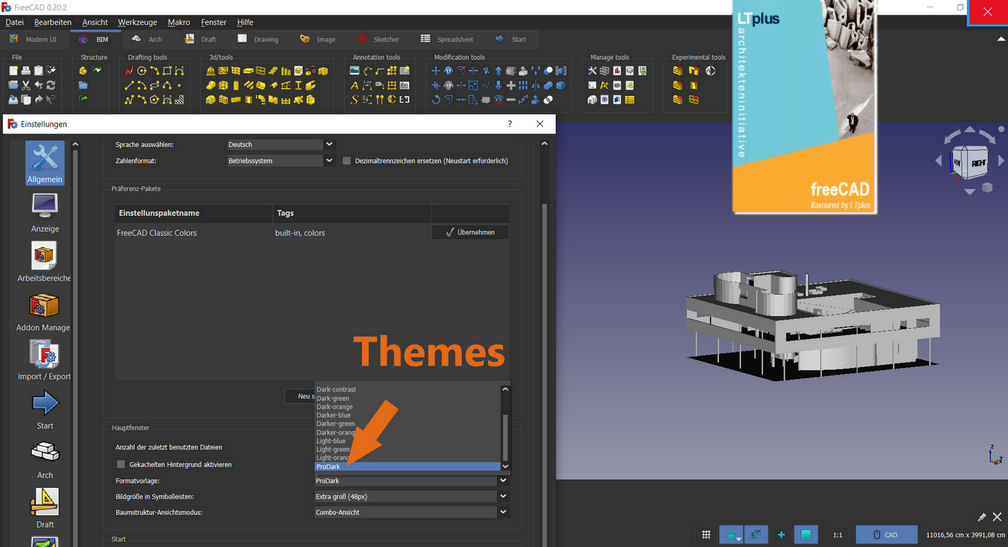This screenshot has height=547, width=1008.
Task: Open the Arch preferences category
Action: [x=44, y=460]
